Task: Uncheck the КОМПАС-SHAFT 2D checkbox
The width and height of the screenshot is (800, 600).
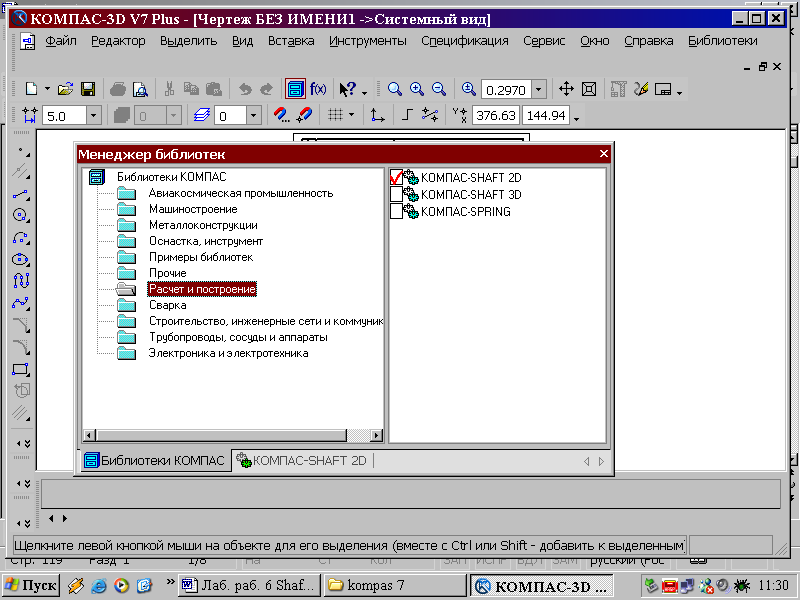Action: 396,178
